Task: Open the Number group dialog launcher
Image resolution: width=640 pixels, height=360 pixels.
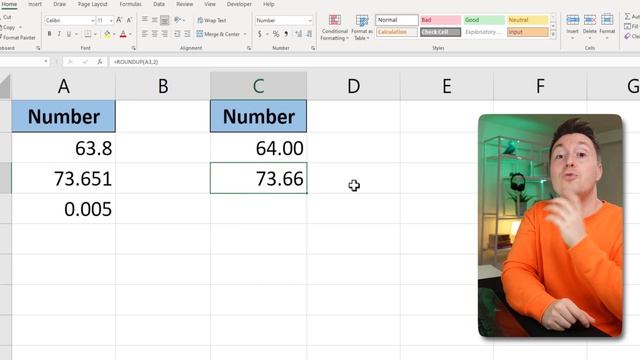Action: tap(313, 48)
